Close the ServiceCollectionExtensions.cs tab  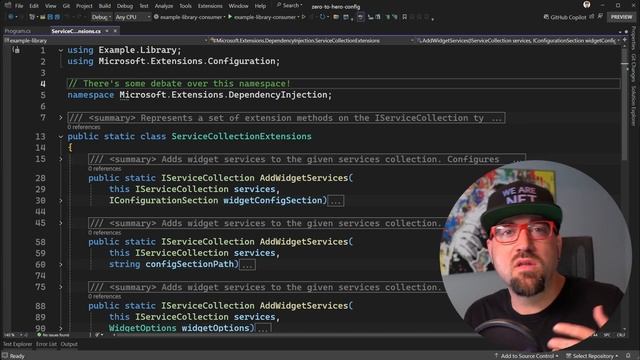coord(115,31)
